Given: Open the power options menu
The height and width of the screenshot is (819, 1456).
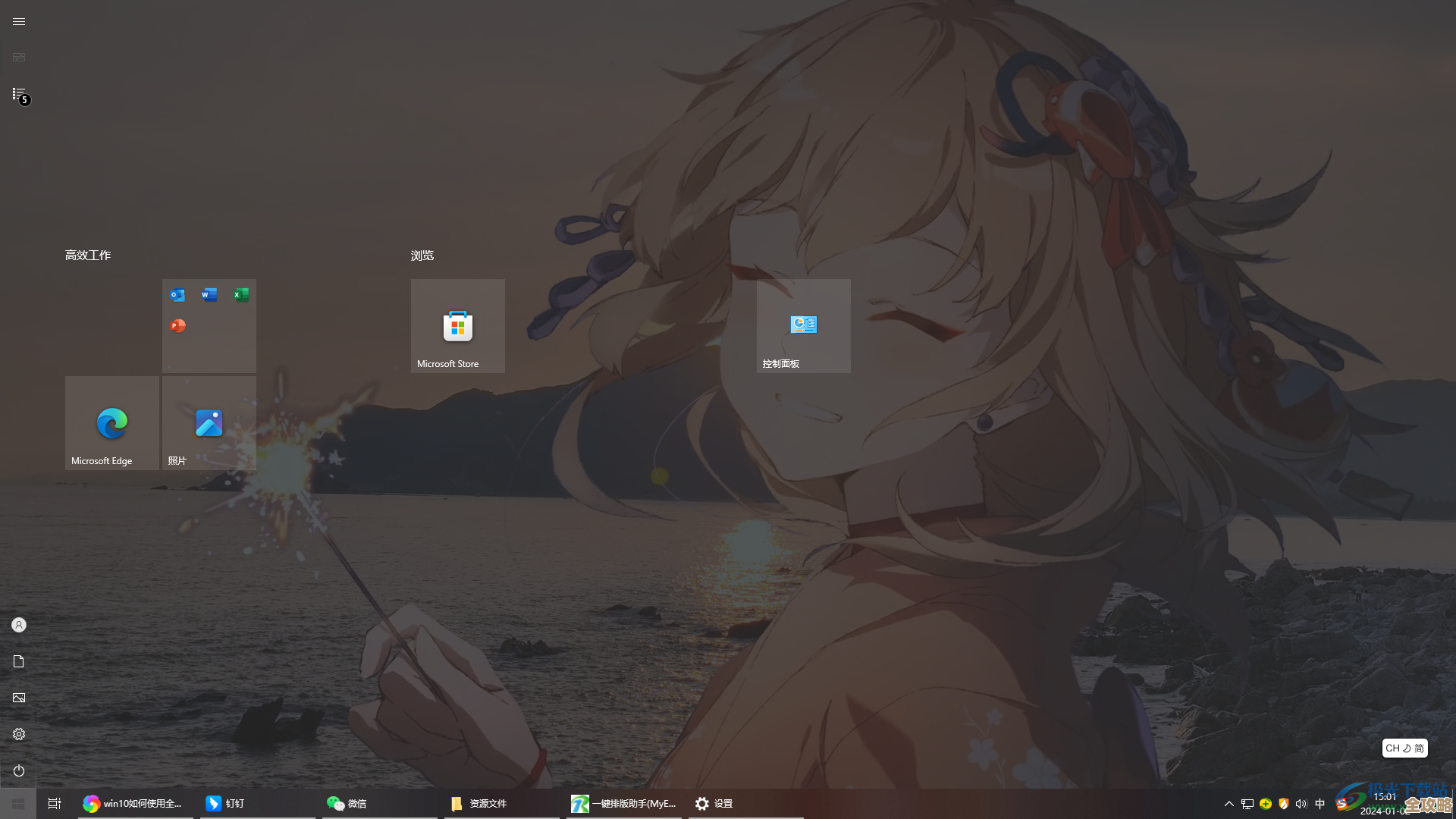Looking at the screenshot, I should (x=19, y=770).
